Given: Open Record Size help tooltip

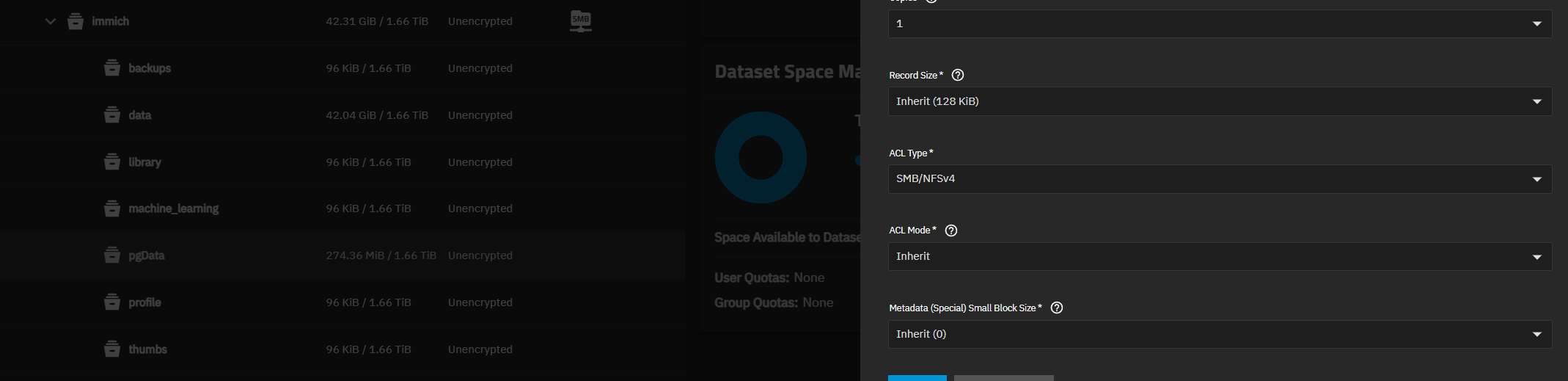Looking at the screenshot, I should (x=958, y=75).
